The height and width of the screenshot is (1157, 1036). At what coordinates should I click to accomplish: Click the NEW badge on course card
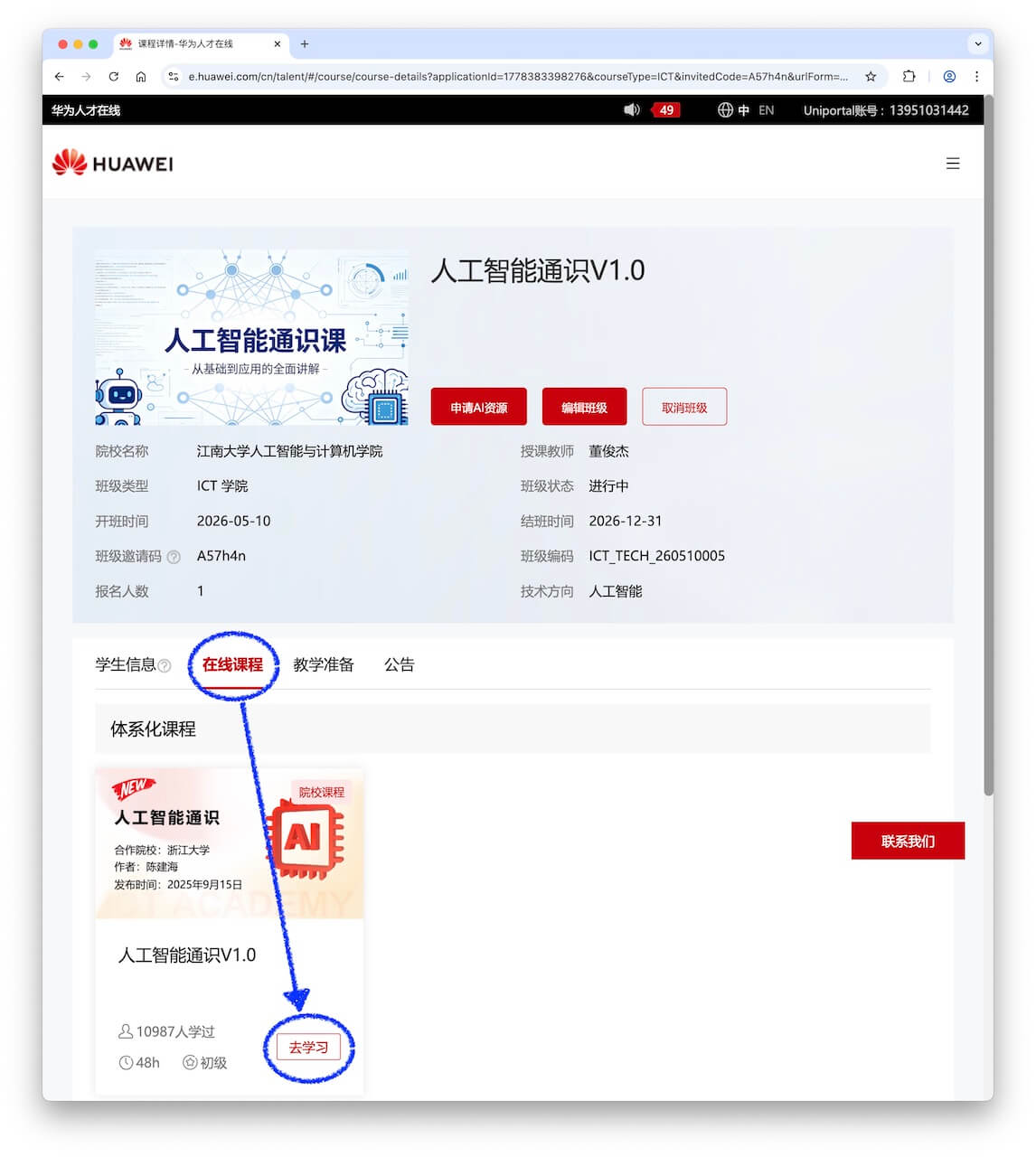134,788
